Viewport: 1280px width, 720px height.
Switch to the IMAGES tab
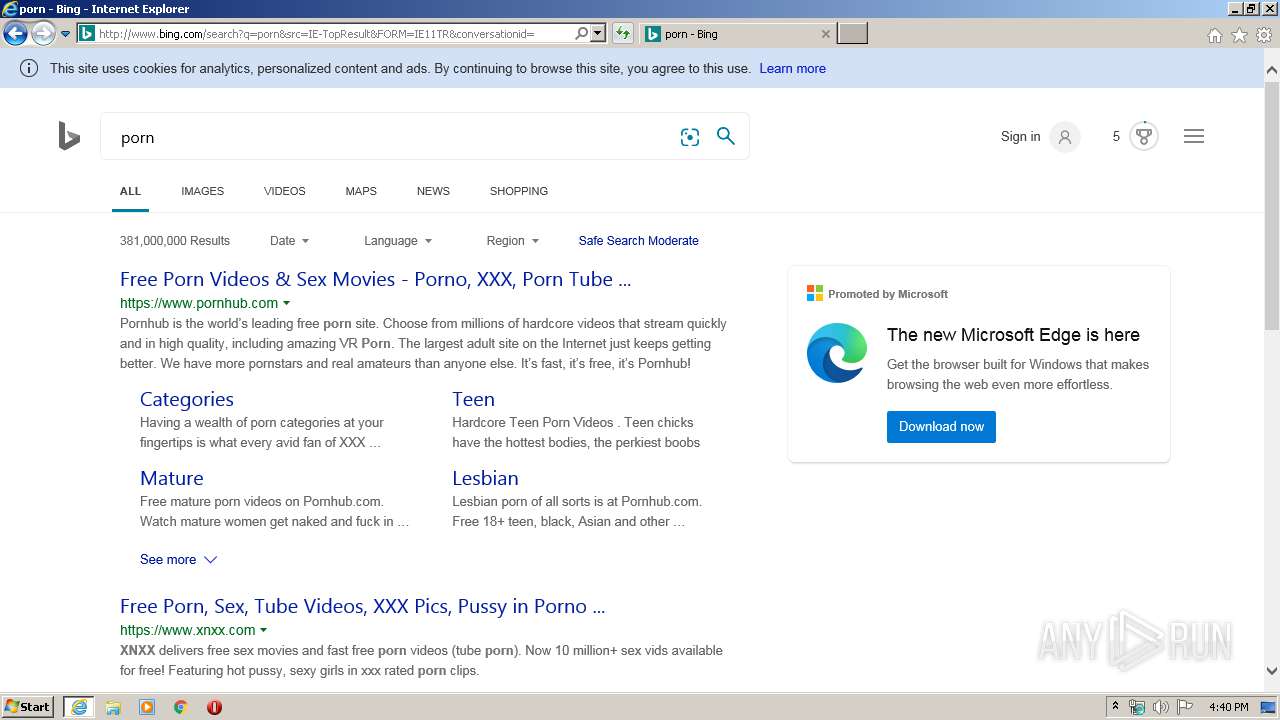[203, 191]
